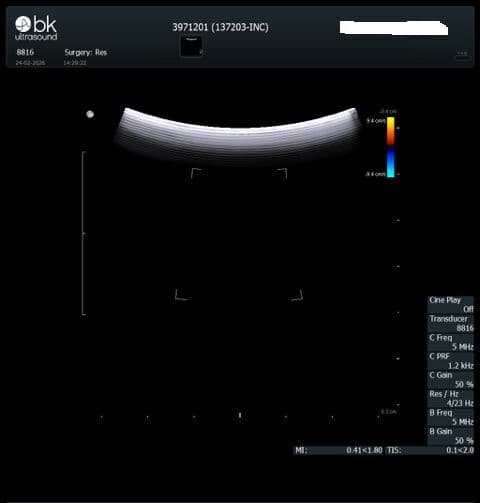Click the Surgery: Res preset label
Viewport: 480px width, 503px height.
point(86,52)
